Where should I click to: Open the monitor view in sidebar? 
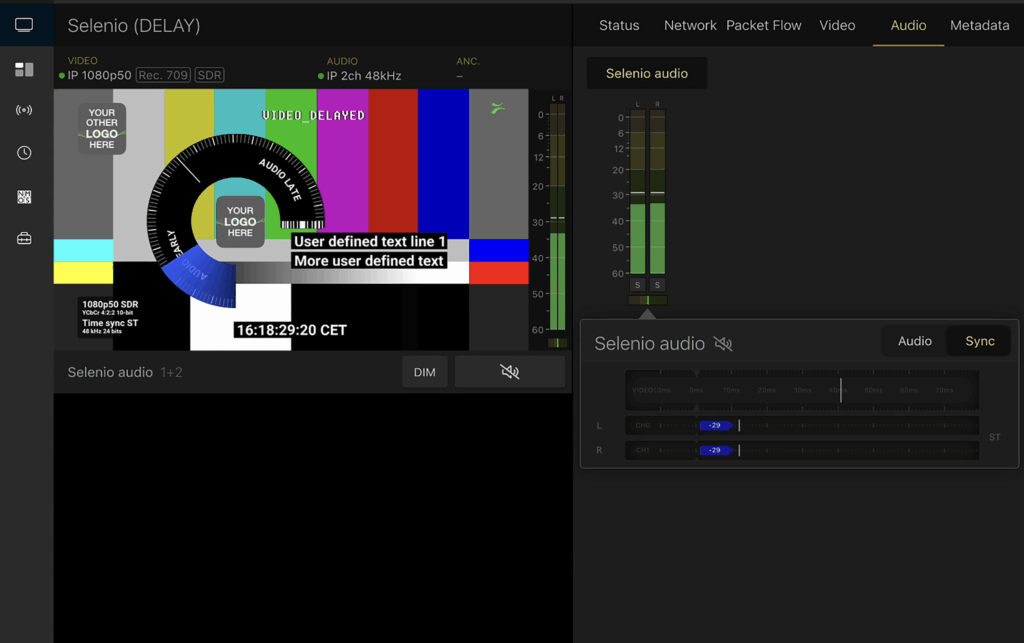pyautogui.click(x=24, y=25)
